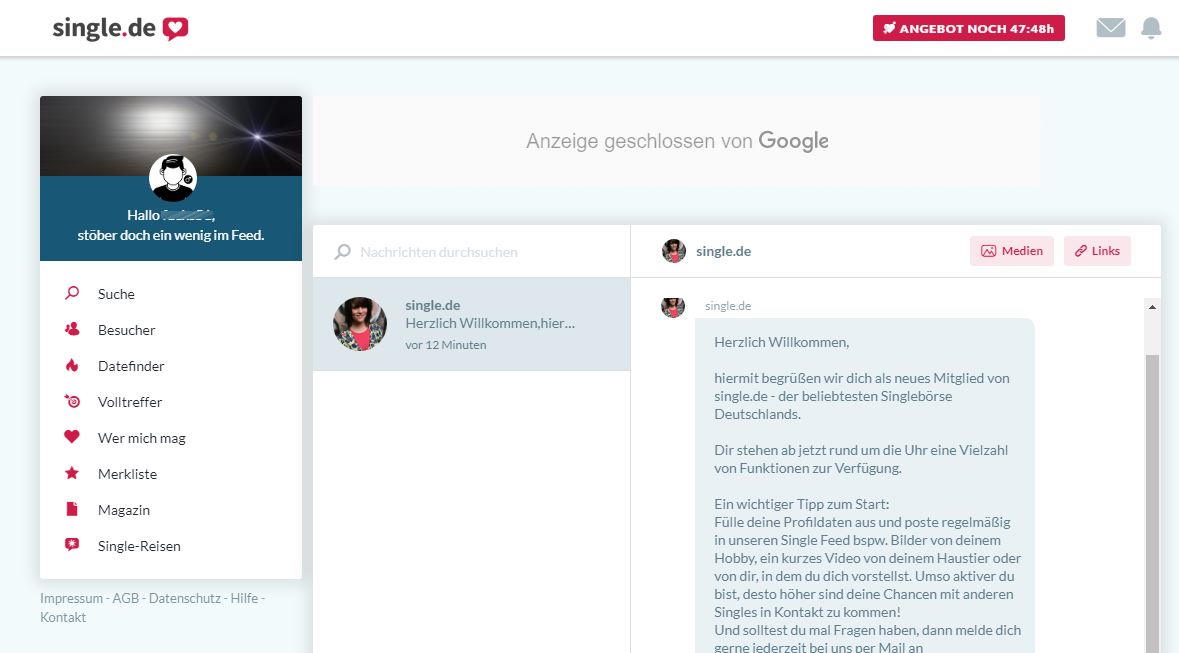This screenshot has width=1179, height=653.
Task: Click the 'Ein wichtiger Tipp zum Start:' line
Action: coord(802,504)
